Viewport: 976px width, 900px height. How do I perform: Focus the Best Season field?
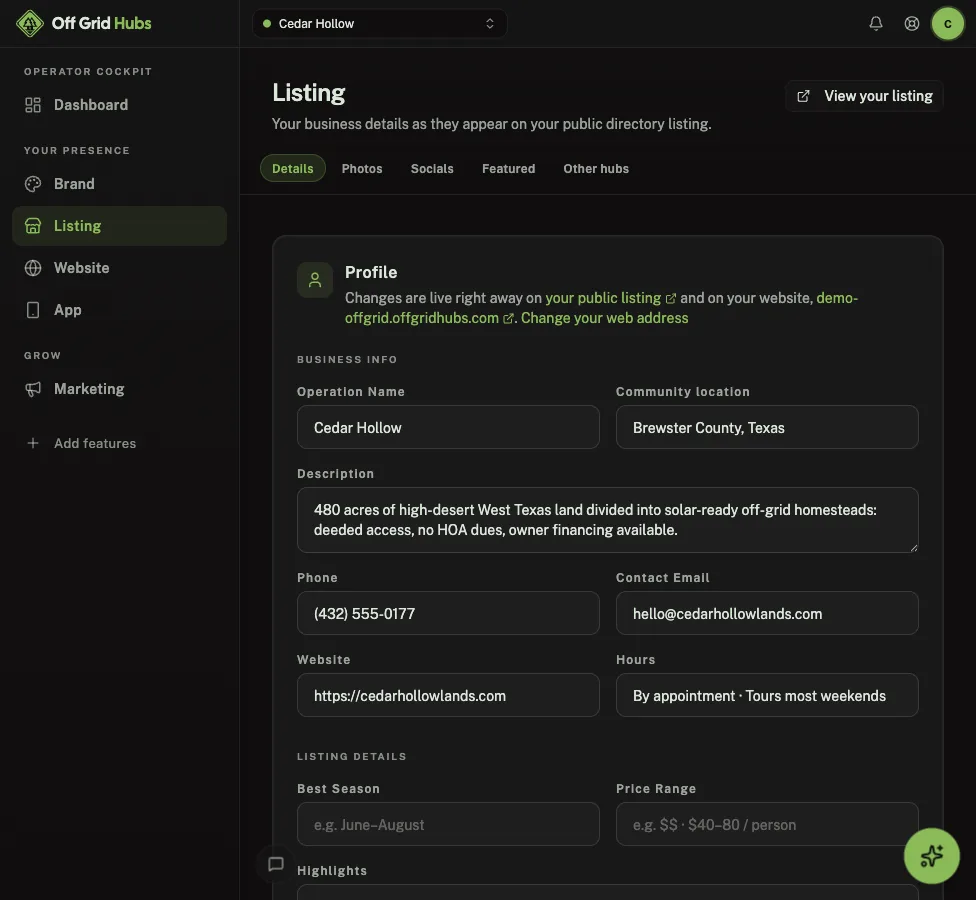[x=448, y=824]
